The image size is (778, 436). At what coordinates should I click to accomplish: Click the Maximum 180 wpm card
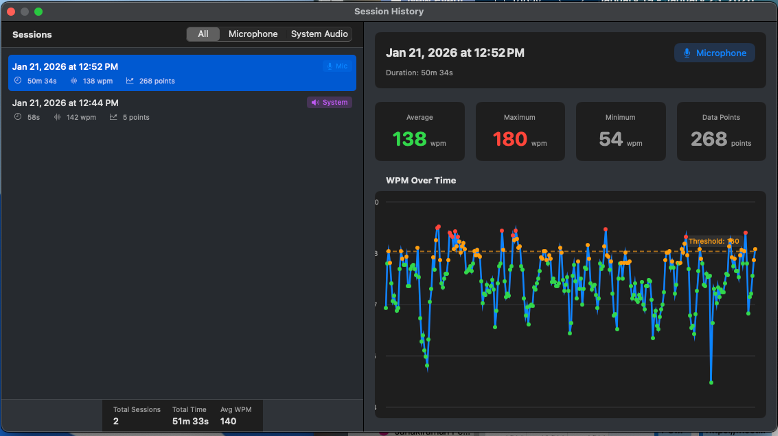[520, 131]
